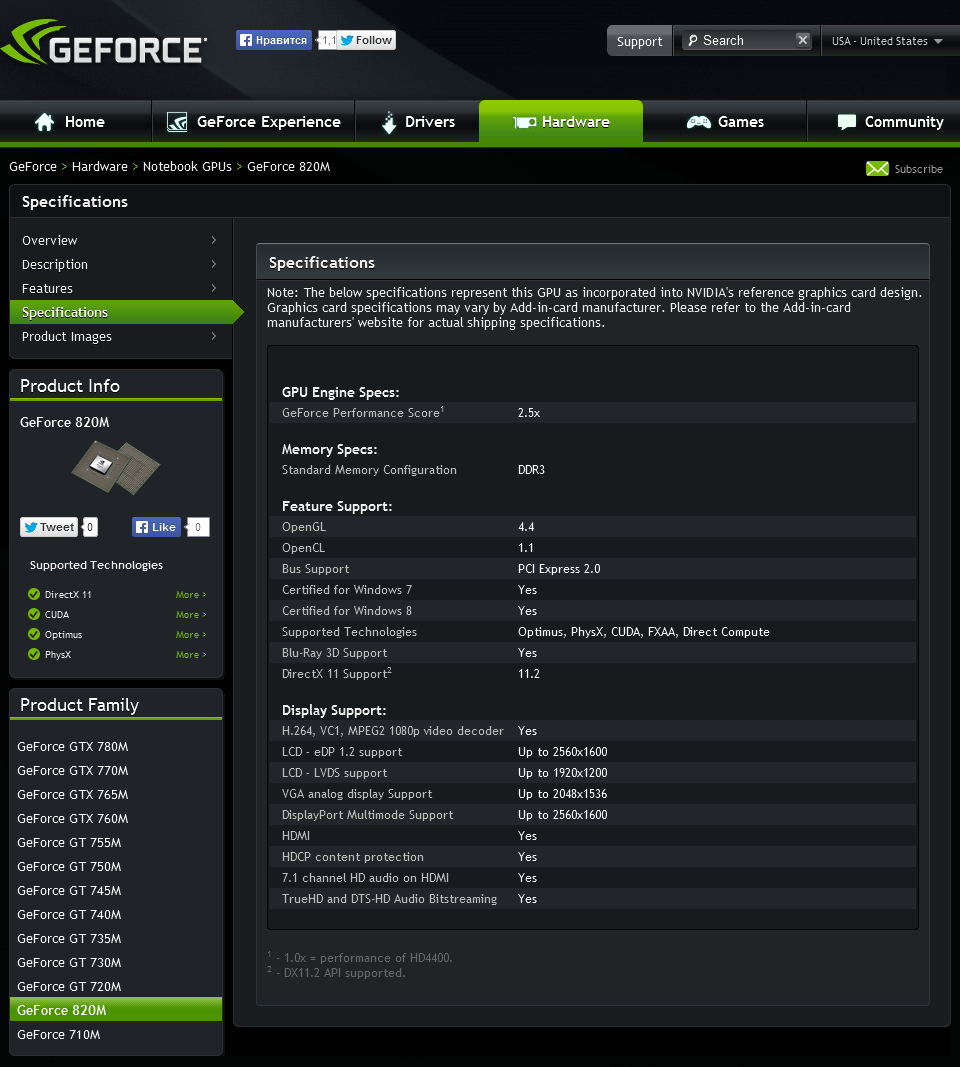Viewport: 960px width, 1067px height.
Task: Click the speech bubble Community icon
Action: [x=846, y=122]
